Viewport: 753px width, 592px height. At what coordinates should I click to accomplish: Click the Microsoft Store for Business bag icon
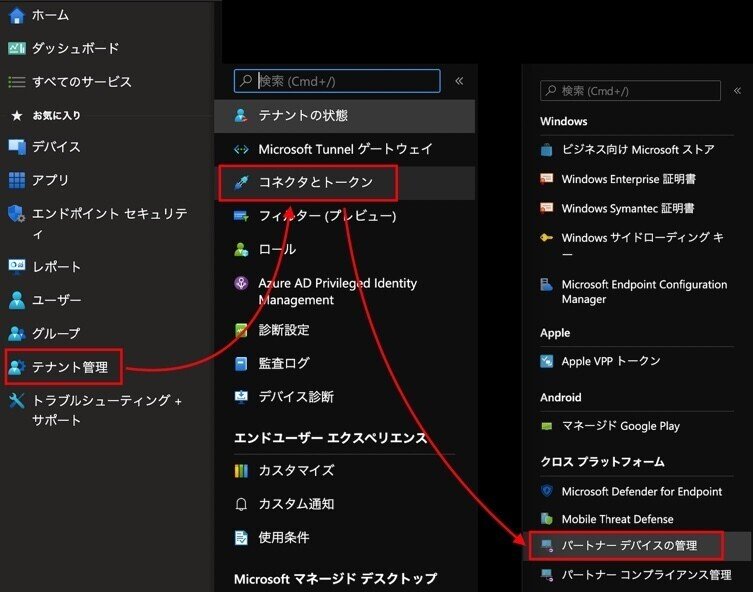coord(547,150)
